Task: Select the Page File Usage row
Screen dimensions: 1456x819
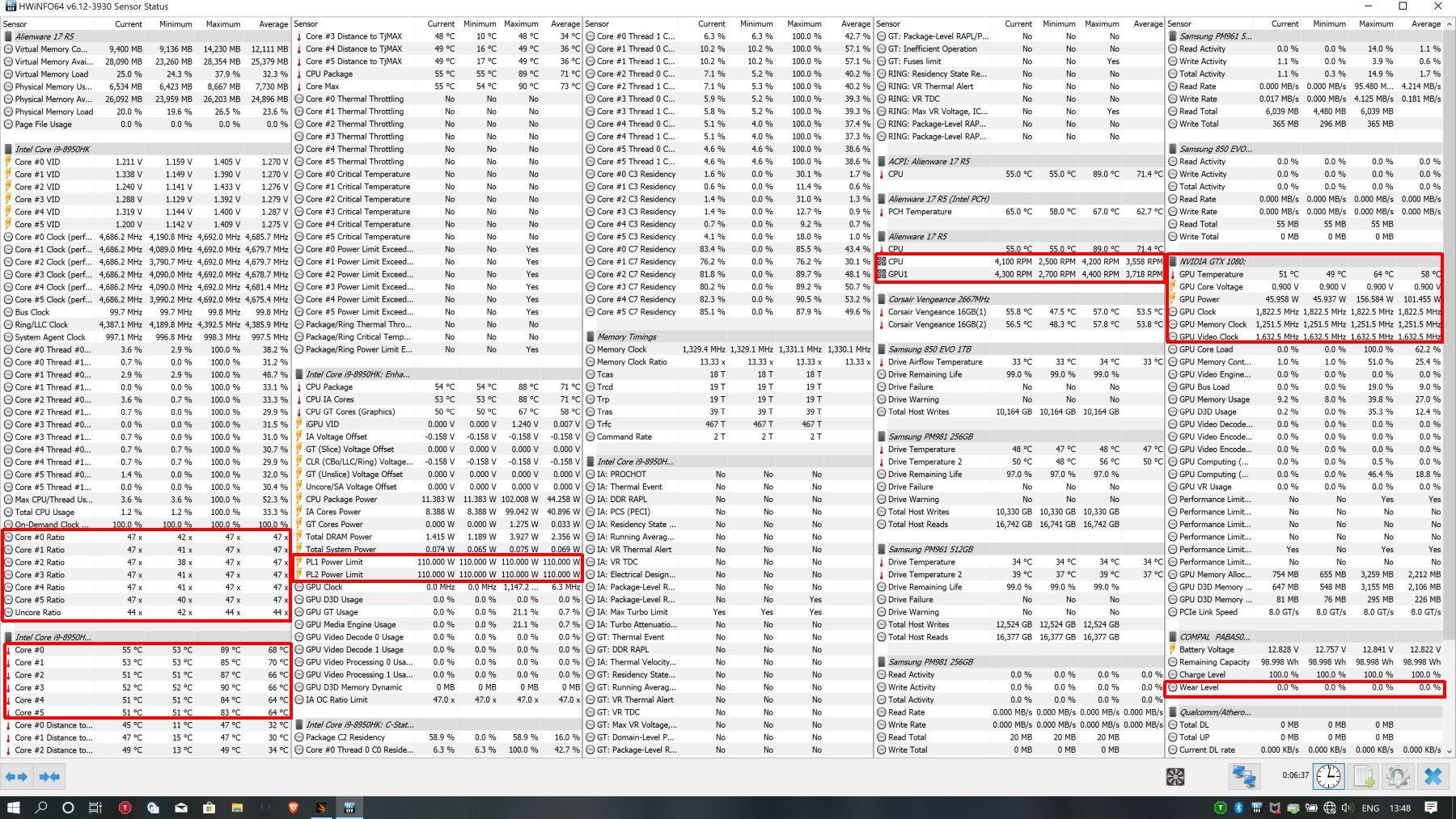Action: 146,124
